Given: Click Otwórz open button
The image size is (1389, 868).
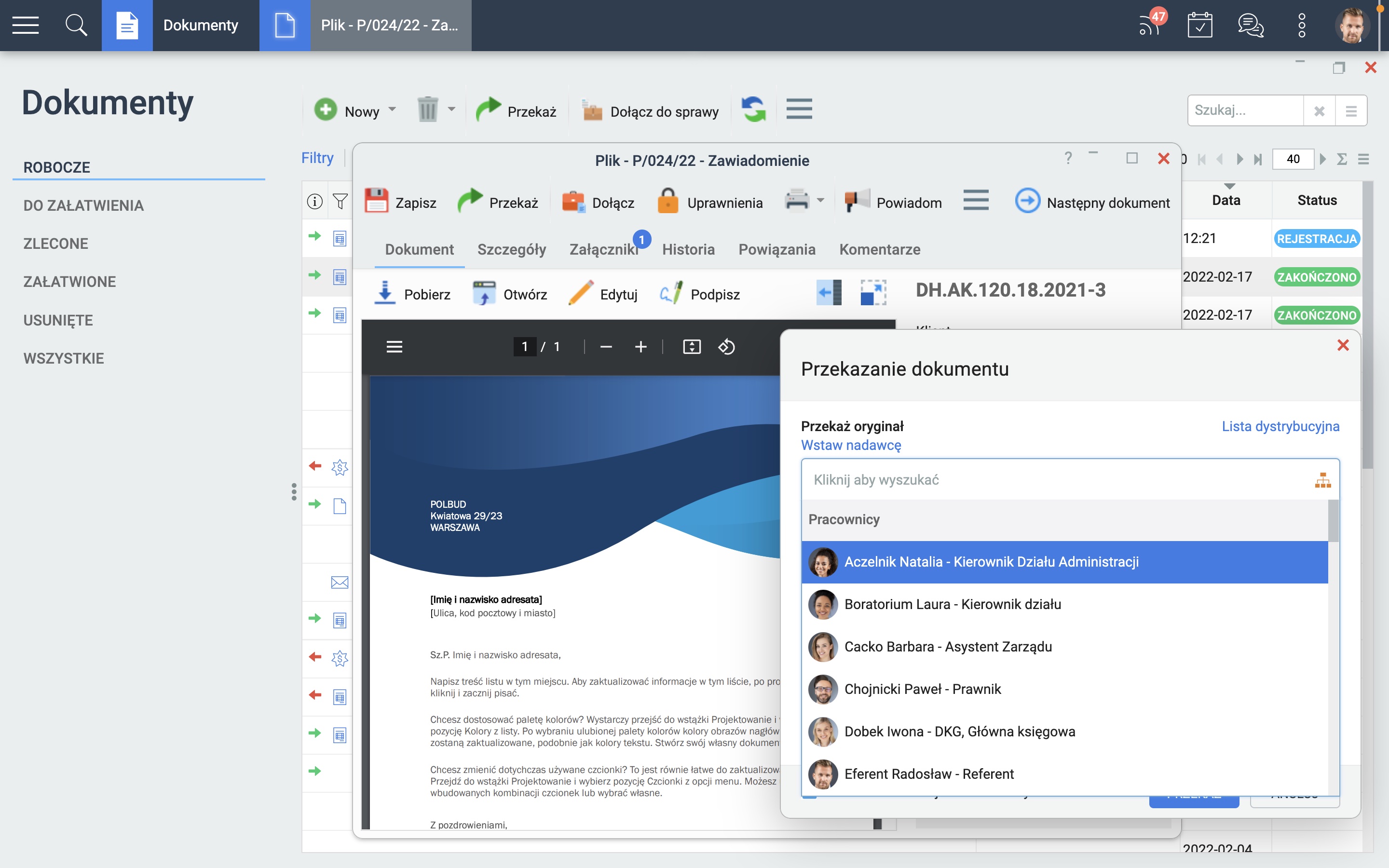Looking at the screenshot, I should [x=510, y=293].
